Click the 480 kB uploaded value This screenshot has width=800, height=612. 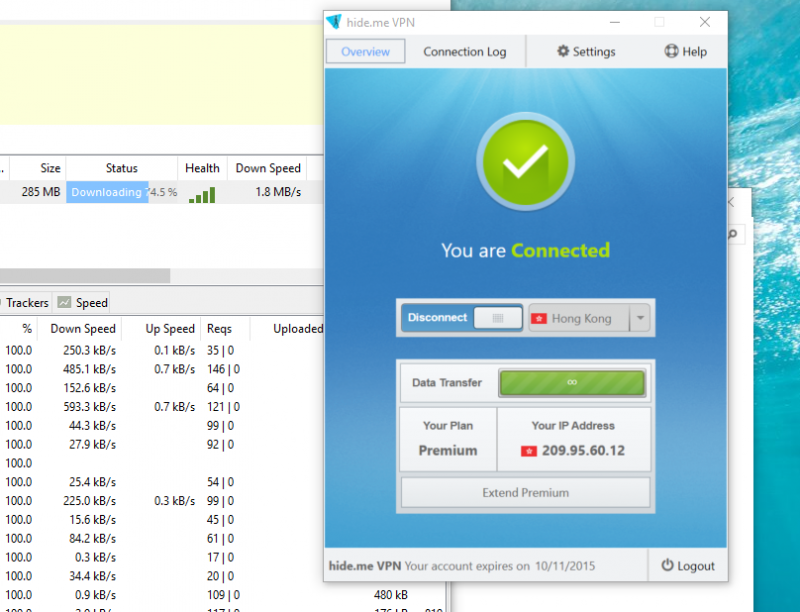(x=391, y=595)
